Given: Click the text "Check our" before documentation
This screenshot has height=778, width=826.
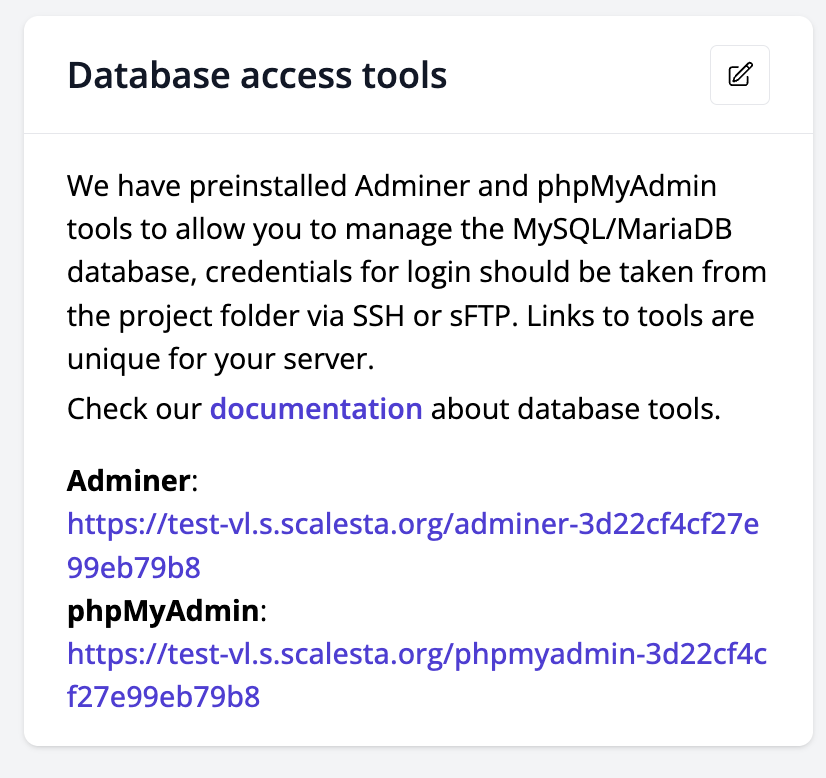Looking at the screenshot, I should [x=134, y=409].
